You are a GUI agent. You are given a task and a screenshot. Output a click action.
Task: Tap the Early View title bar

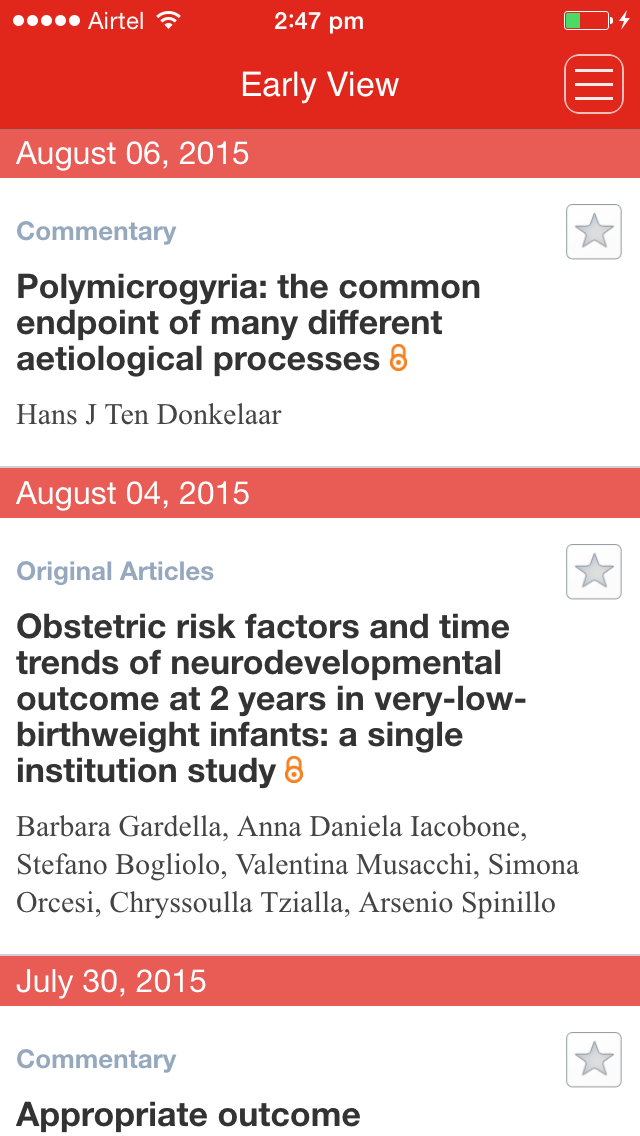point(320,85)
